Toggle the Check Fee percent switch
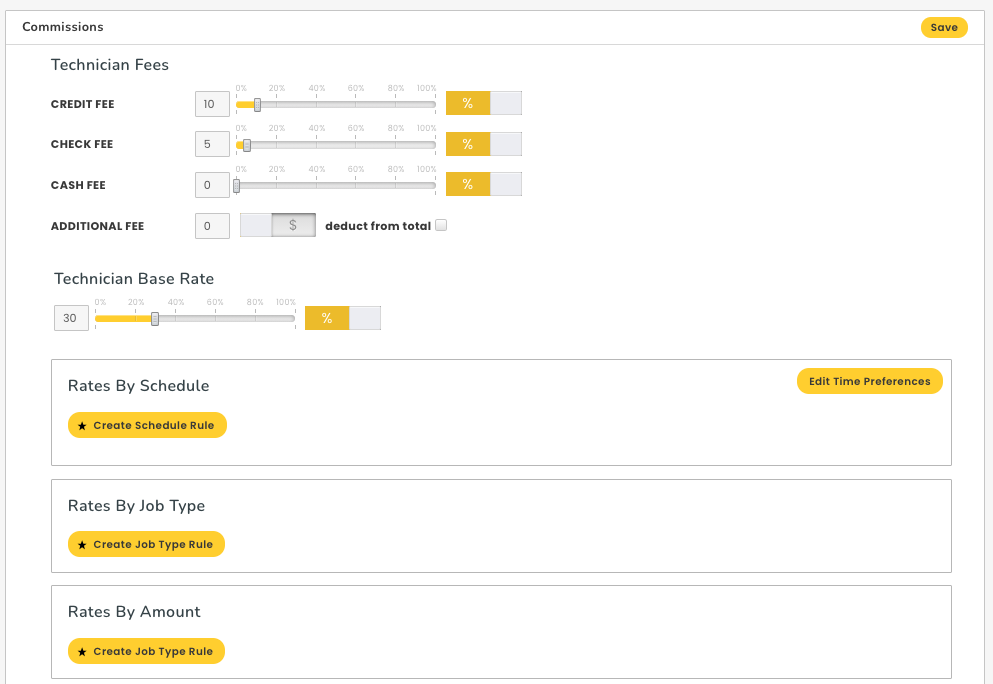Screen dimensions: 993x684 [x=483, y=144]
